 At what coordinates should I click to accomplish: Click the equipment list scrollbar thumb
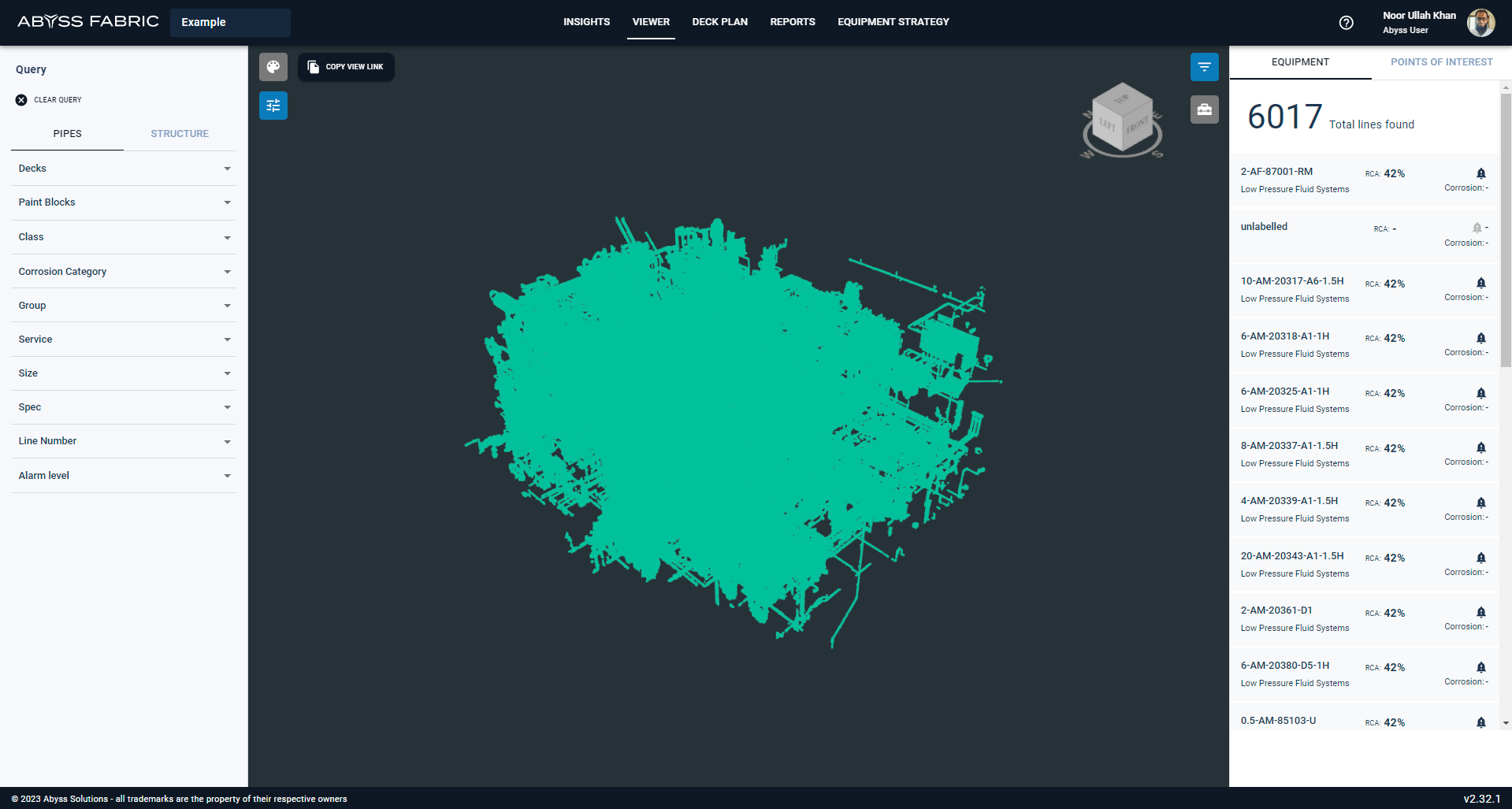pos(1506,228)
